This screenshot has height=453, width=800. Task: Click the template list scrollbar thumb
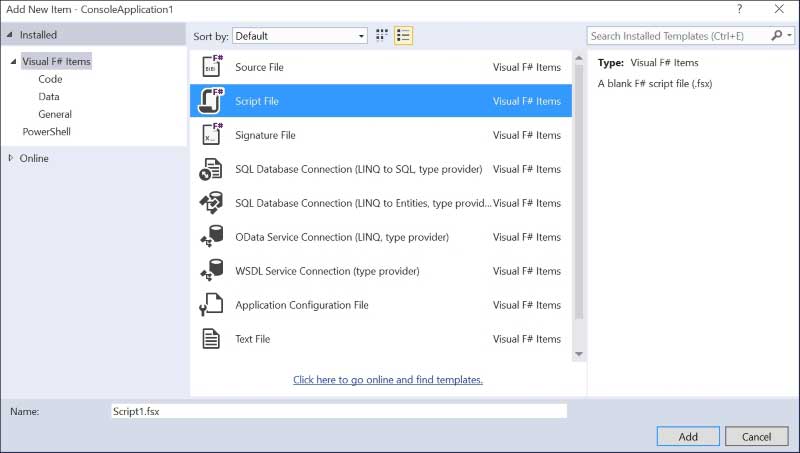[x=579, y=191]
